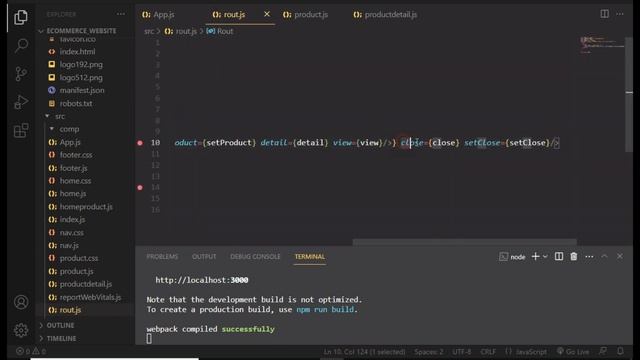Click Ln 10, Col 124 status entry
640x360 pixels.
pos(364,351)
